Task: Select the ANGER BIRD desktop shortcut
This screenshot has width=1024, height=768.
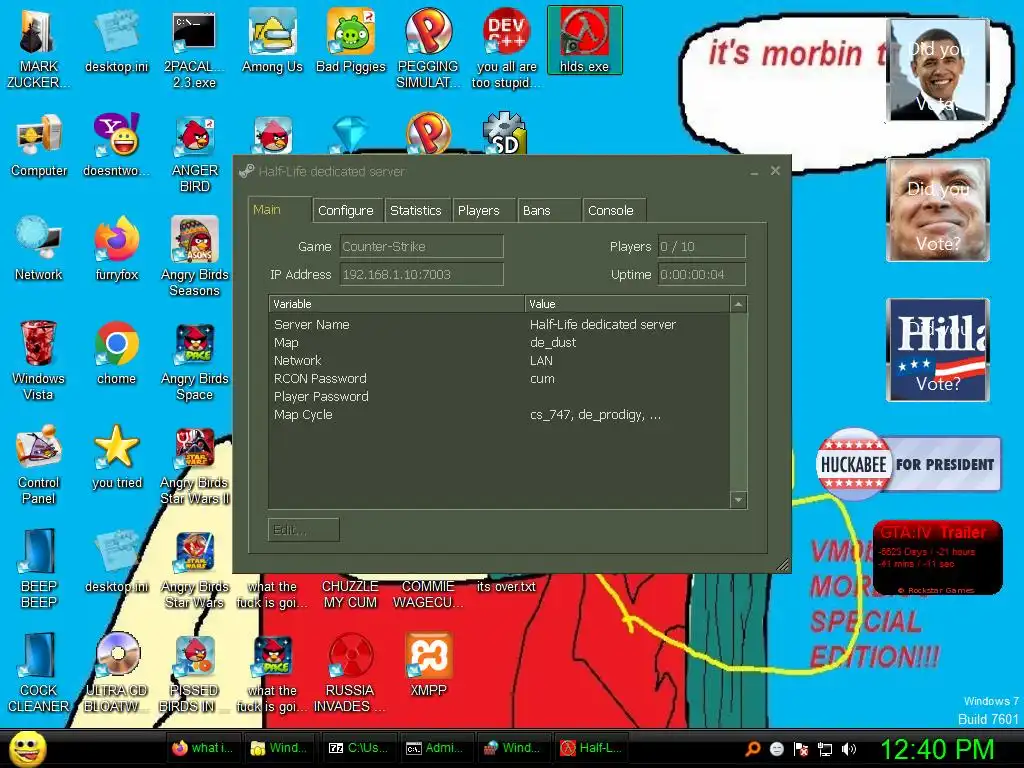Action: pos(194,155)
